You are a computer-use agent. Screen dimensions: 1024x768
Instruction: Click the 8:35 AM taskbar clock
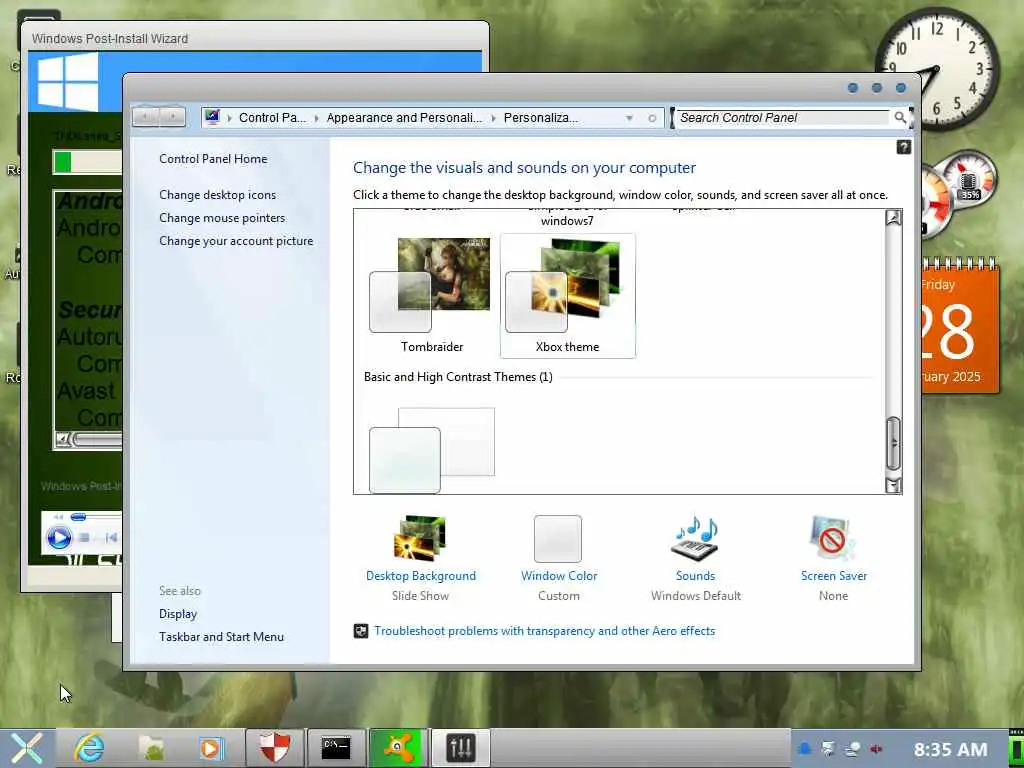pos(950,749)
